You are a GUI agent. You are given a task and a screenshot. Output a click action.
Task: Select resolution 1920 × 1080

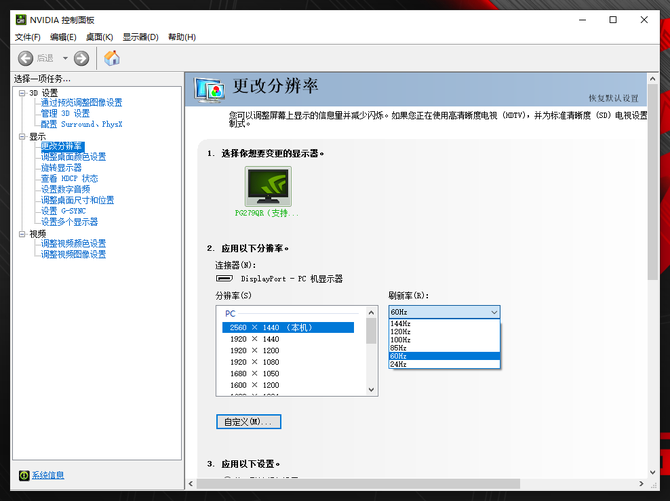(254, 362)
